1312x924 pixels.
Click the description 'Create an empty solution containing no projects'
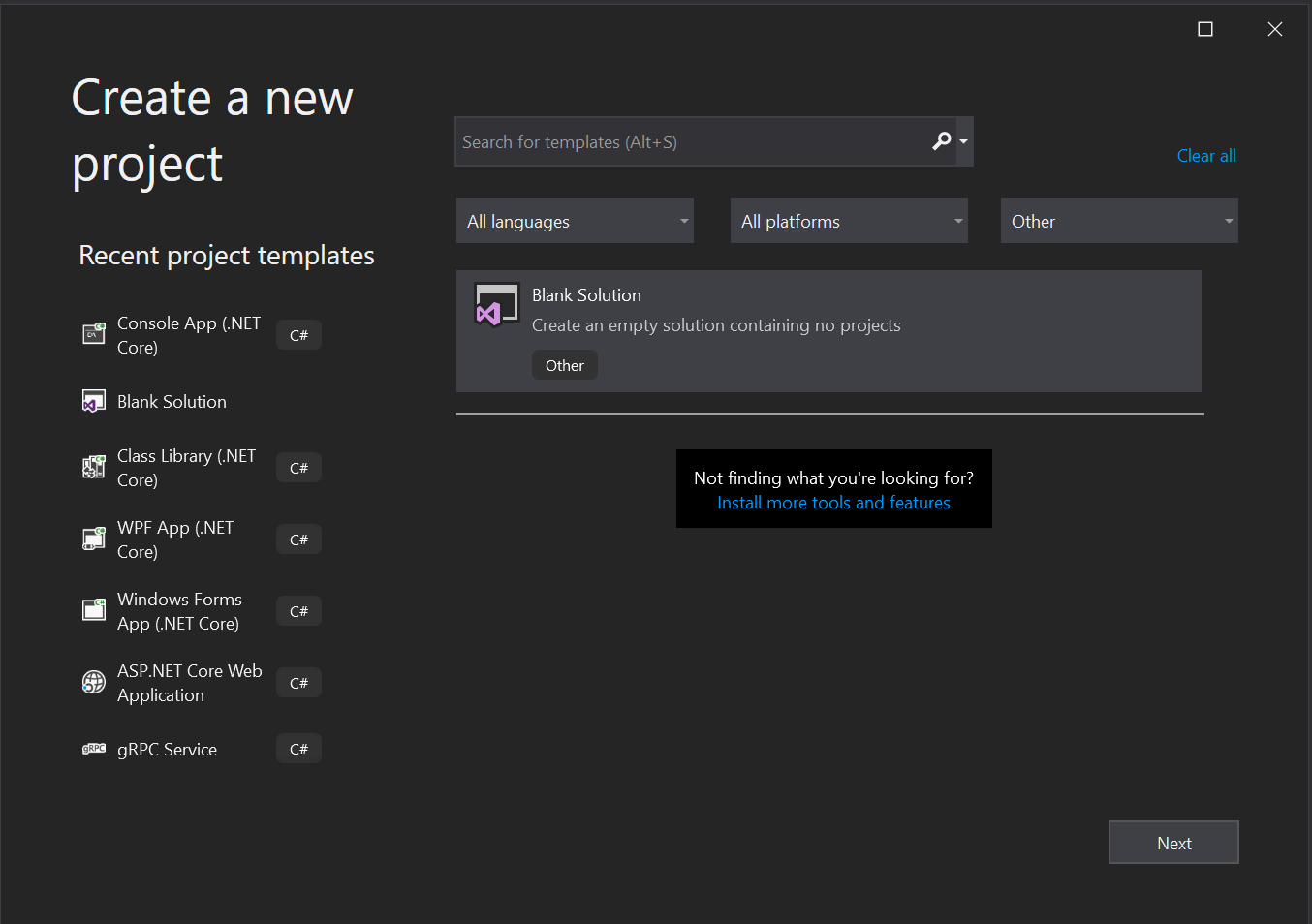click(716, 325)
